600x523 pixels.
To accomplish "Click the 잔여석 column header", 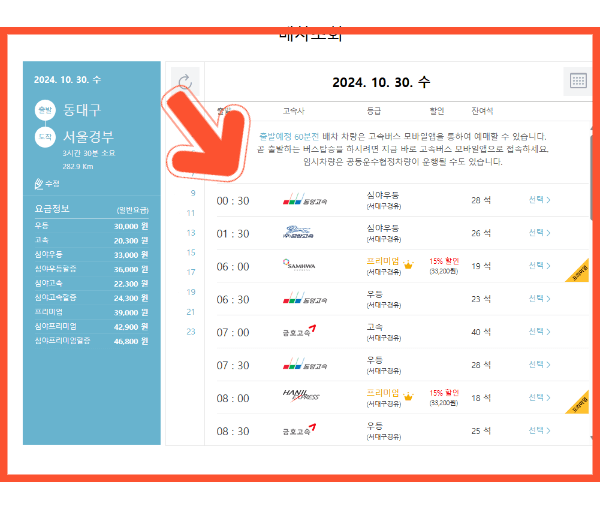I will (482, 111).
